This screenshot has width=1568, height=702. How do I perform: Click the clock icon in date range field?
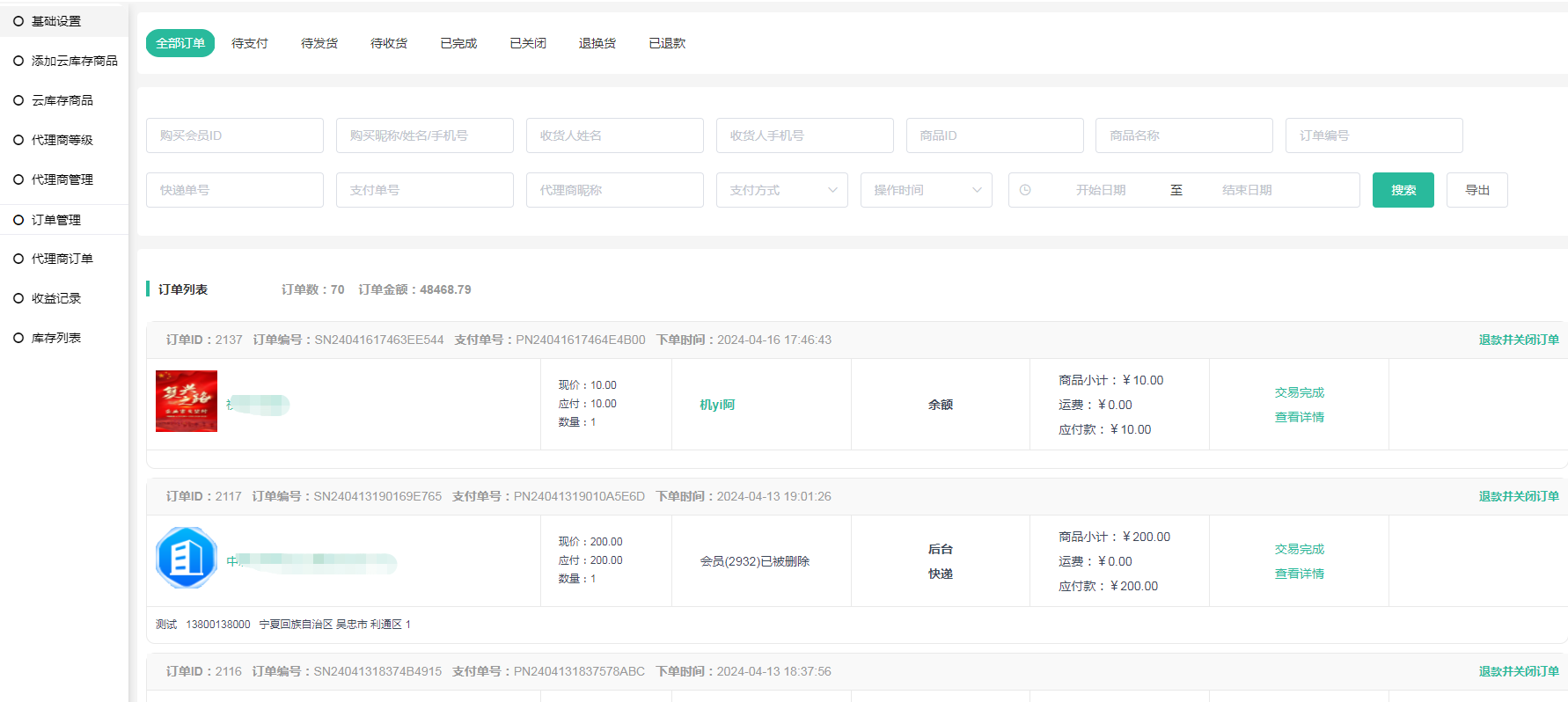pyautogui.click(x=1025, y=190)
